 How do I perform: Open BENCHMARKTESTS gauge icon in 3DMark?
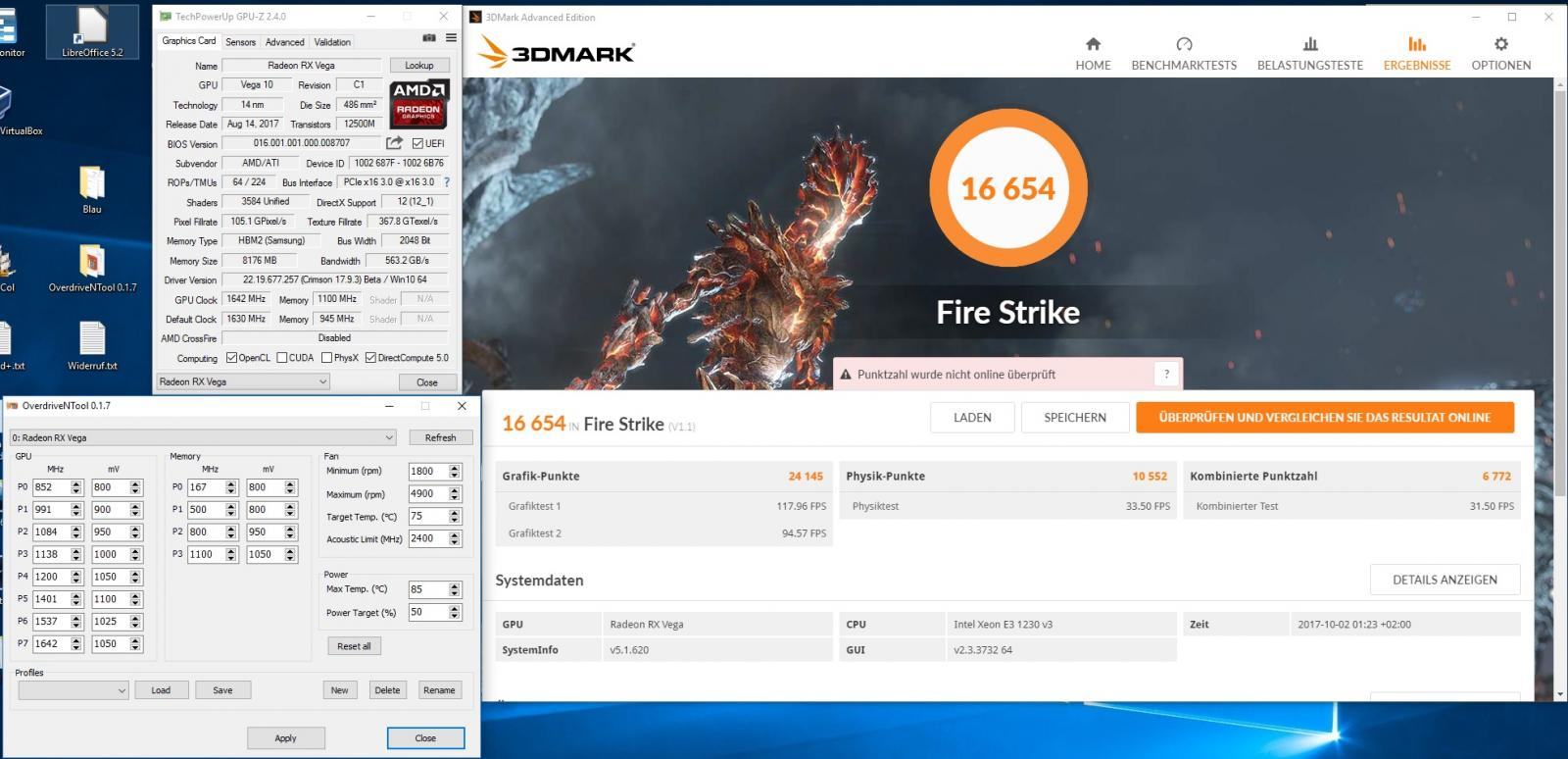coord(1184,44)
